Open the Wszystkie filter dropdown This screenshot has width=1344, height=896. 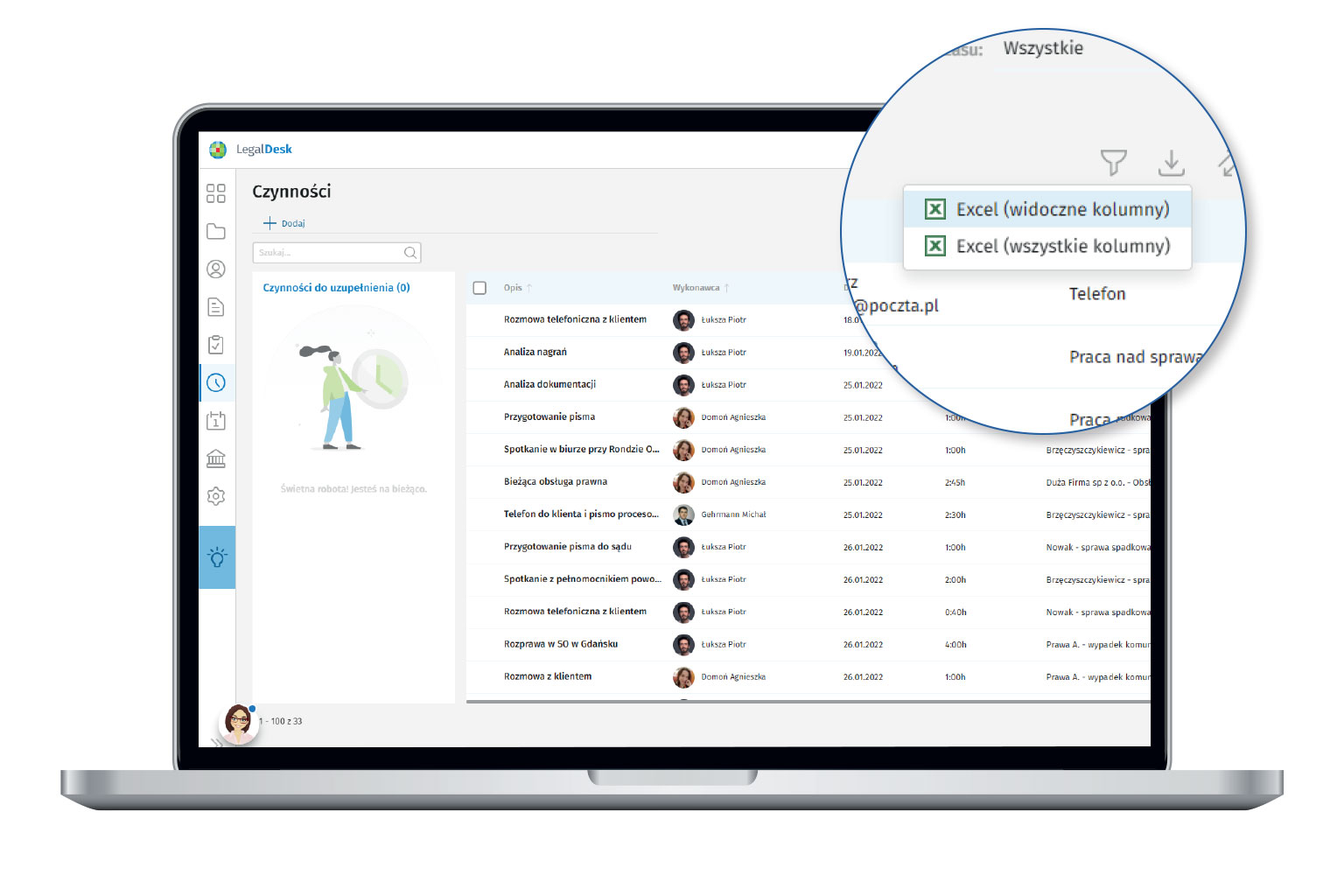[x=1043, y=49]
